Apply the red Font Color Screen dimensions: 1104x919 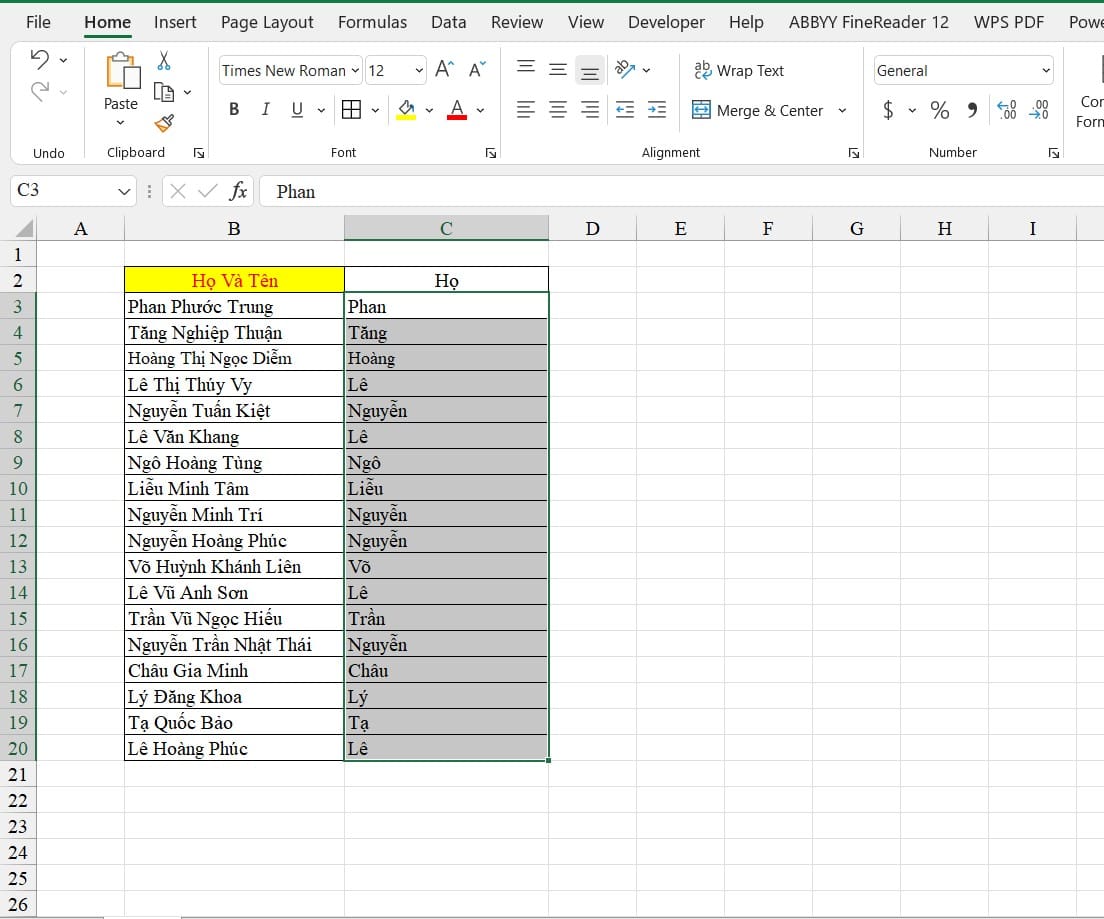click(457, 109)
